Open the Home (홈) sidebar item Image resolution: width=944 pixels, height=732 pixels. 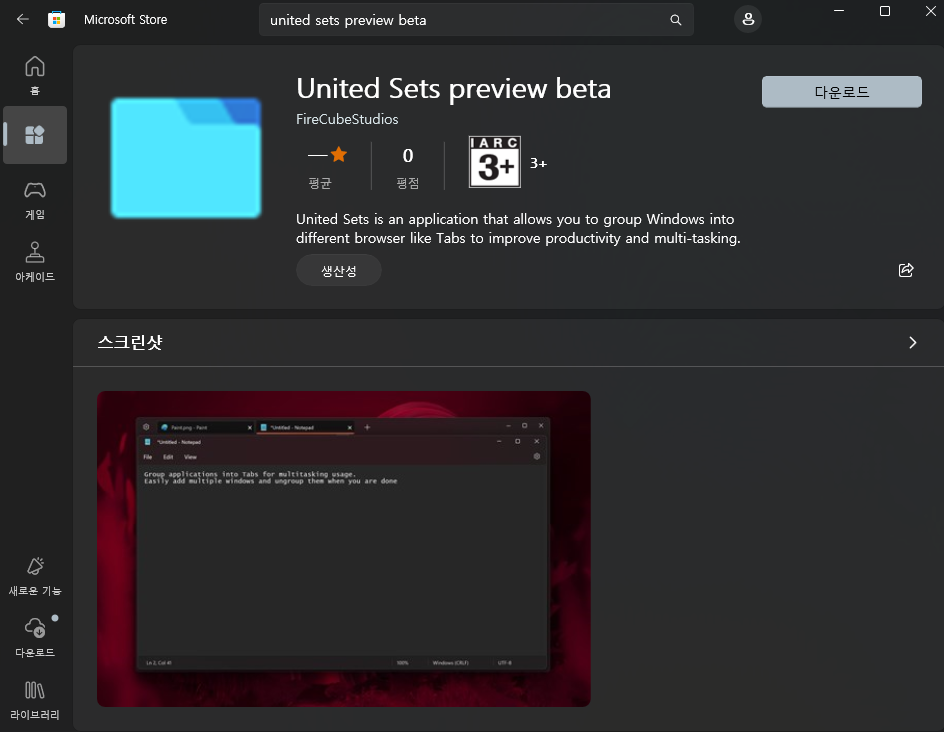tap(35, 75)
